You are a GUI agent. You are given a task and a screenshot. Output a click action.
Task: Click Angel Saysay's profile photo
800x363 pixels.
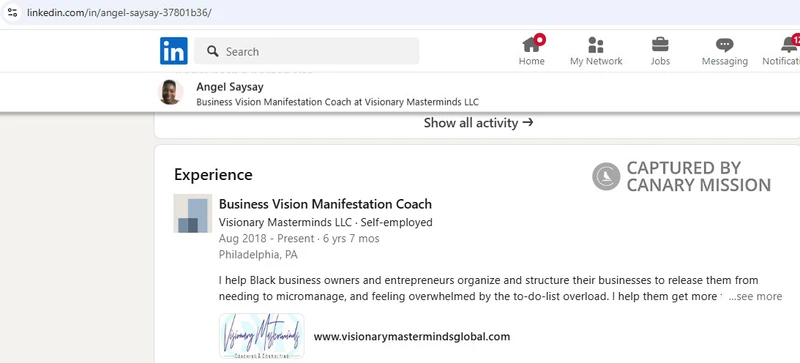(x=170, y=92)
